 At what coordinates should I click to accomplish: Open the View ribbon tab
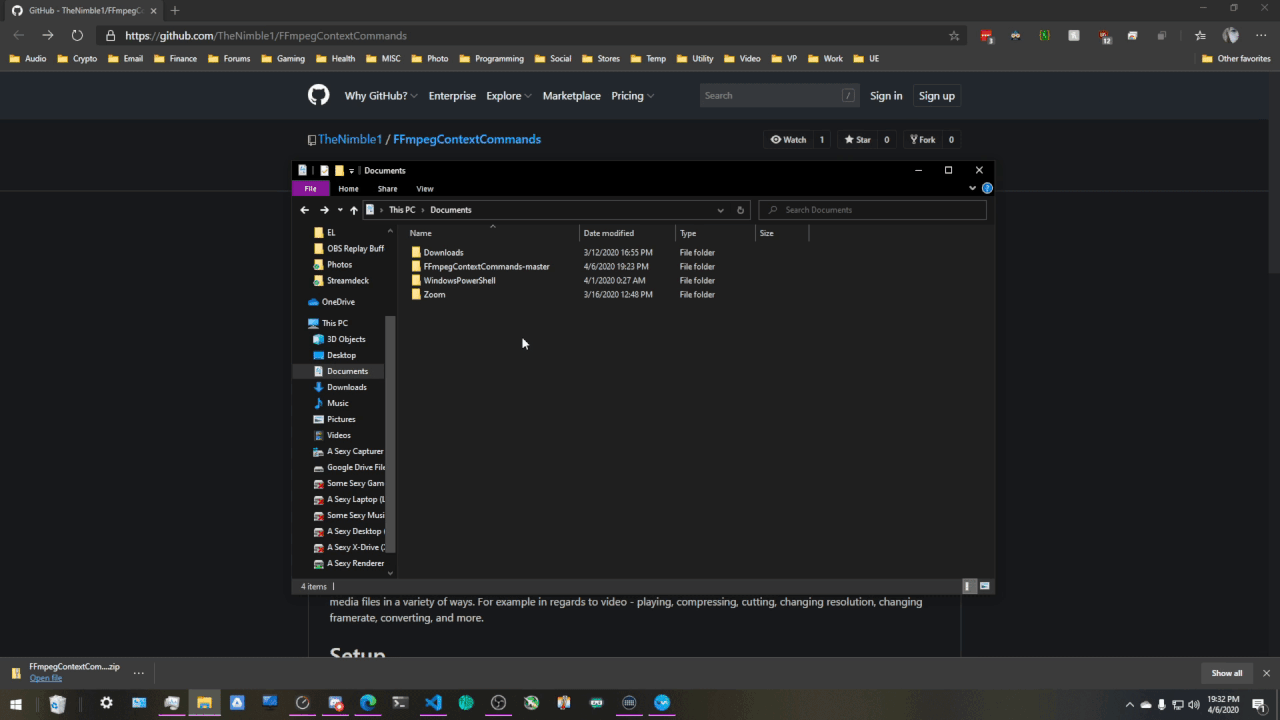425,189
